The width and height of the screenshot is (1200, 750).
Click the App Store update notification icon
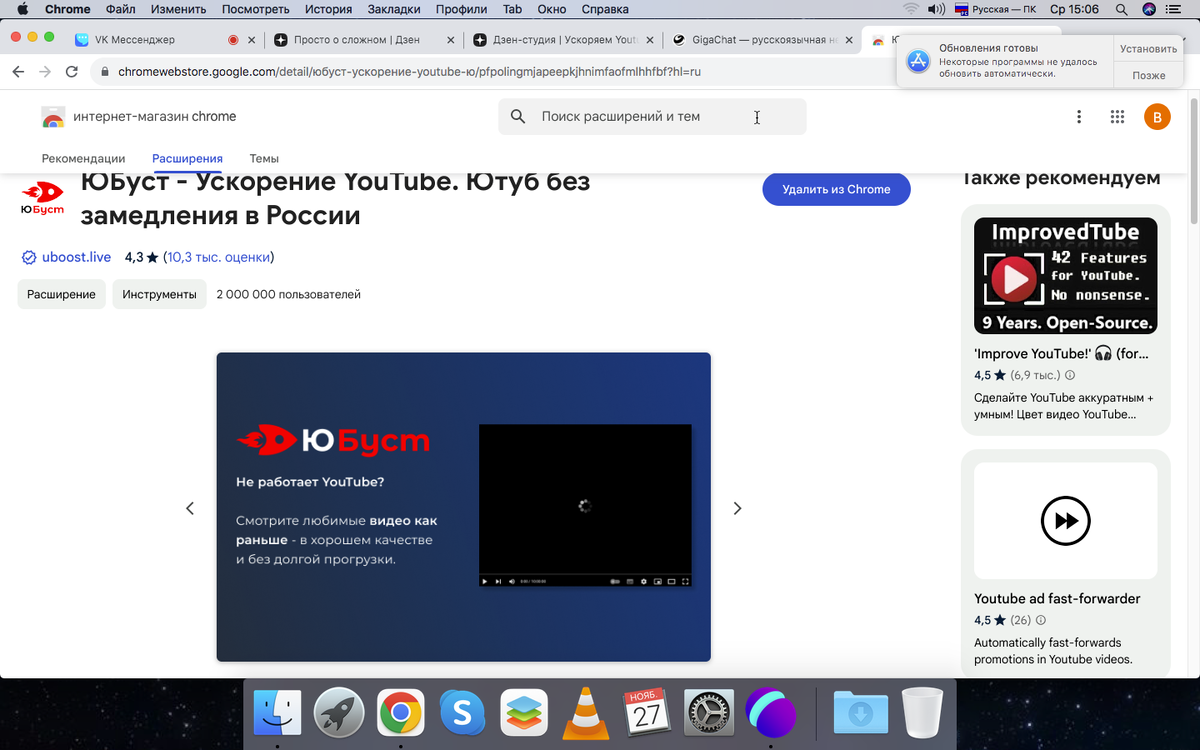(918, 61)
